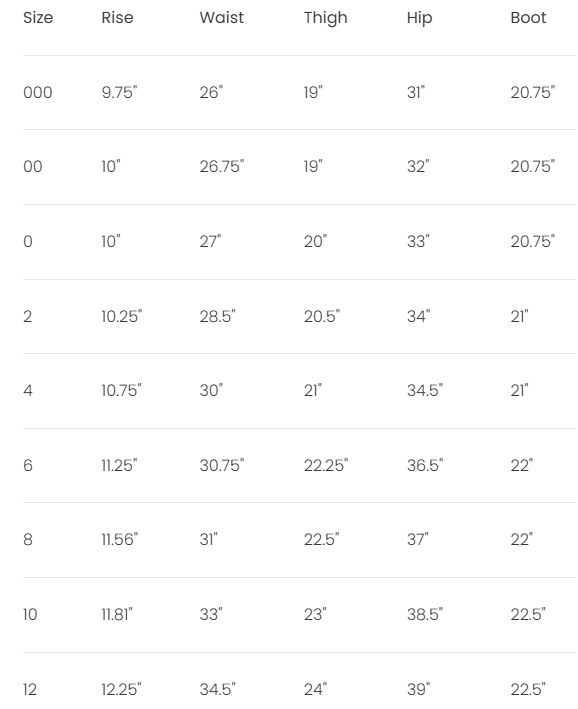Select the 34.5" hip measurement
The image size is (578, 709).
[425, 390]
